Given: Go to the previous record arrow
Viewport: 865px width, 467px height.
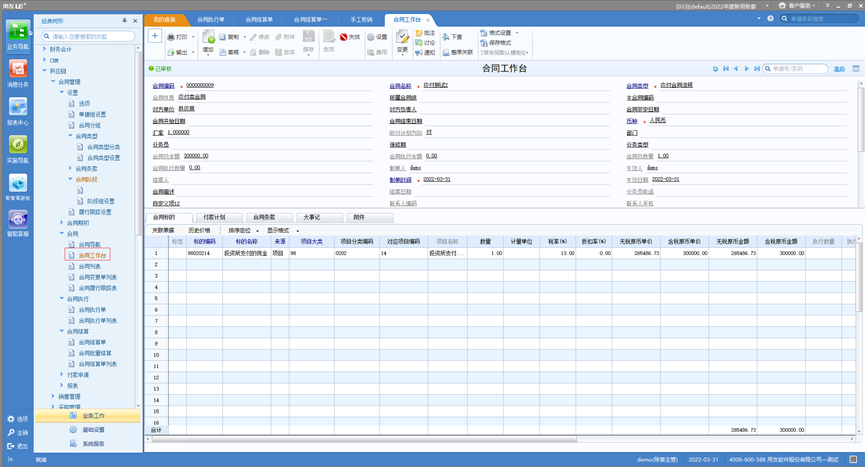Looking at the screenshot, I should (736, 69).
